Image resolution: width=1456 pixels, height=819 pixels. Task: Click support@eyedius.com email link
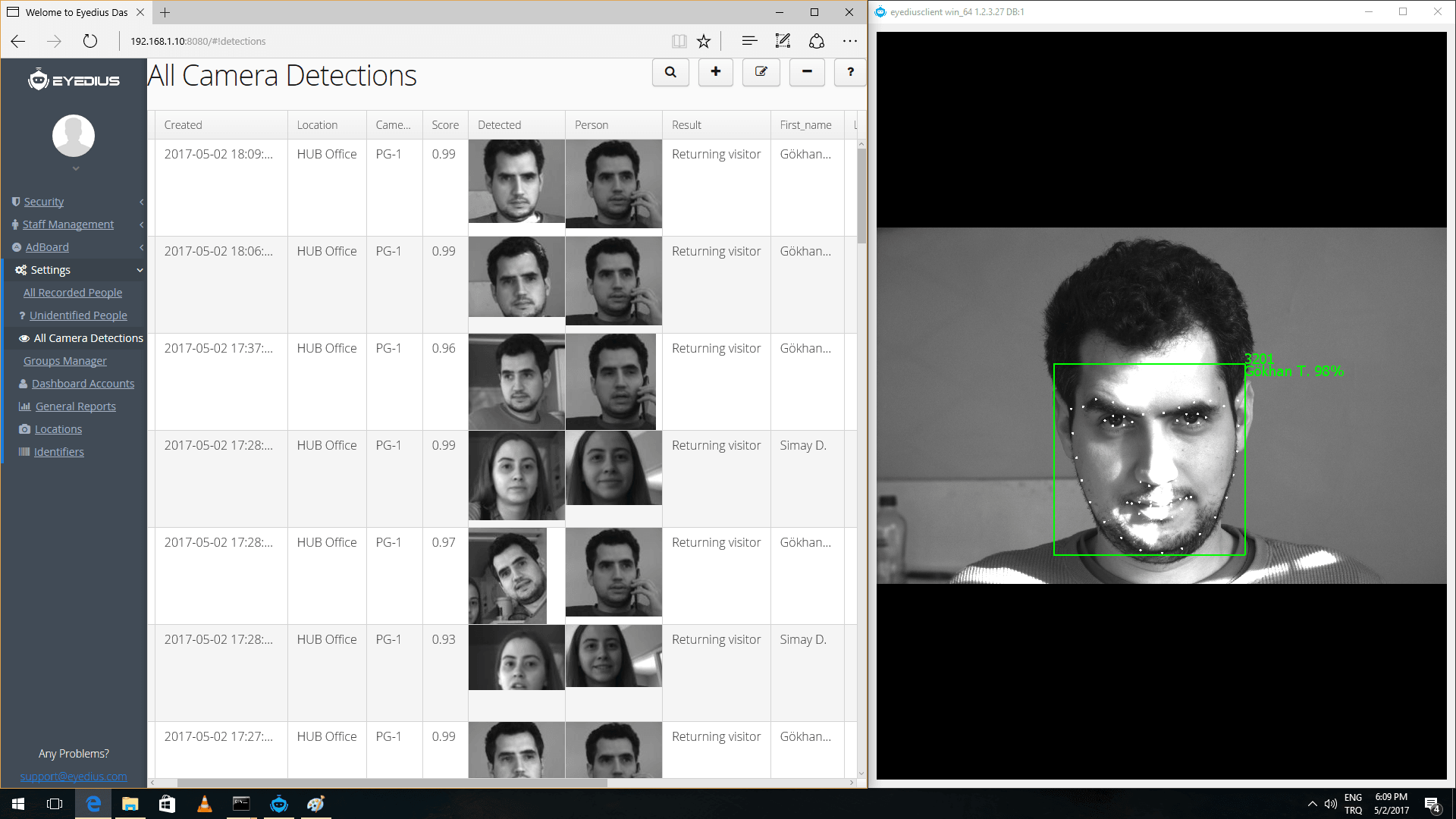point(74,777)
